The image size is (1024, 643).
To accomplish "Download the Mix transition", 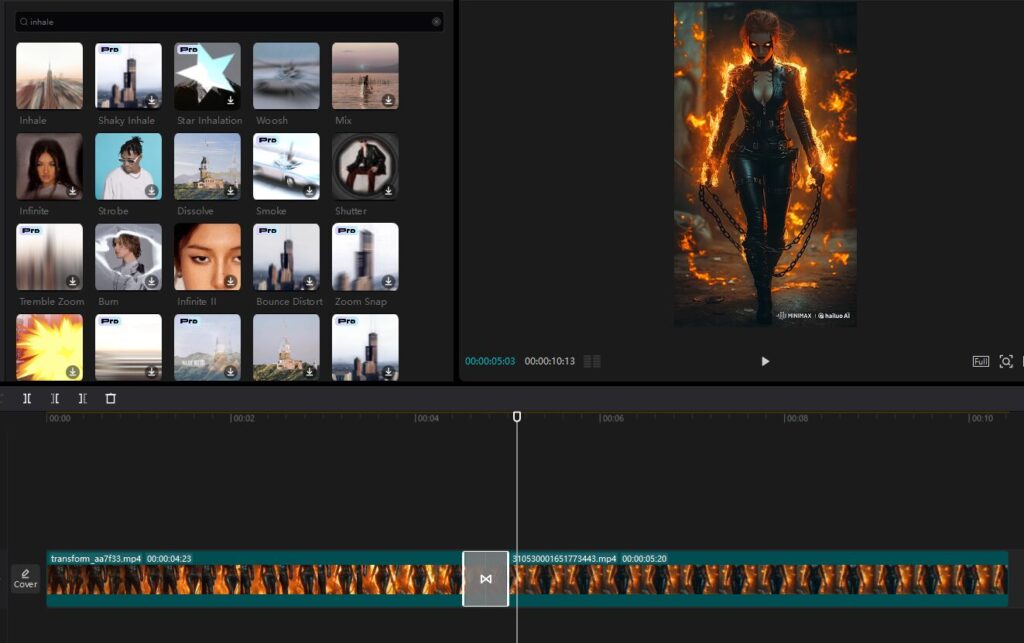I will [x=389, y=101].
